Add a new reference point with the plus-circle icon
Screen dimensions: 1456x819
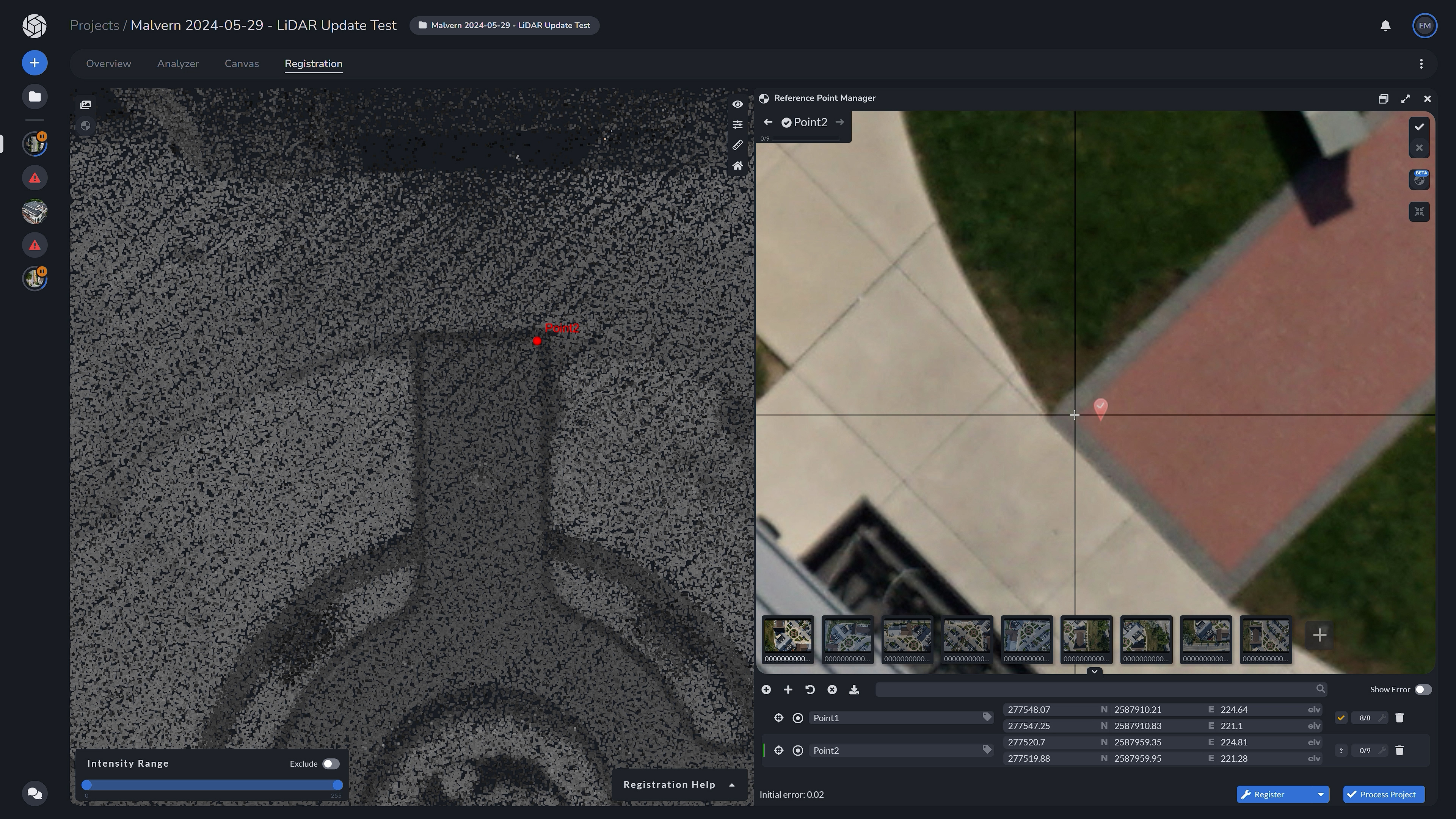[x=766, y=690]
